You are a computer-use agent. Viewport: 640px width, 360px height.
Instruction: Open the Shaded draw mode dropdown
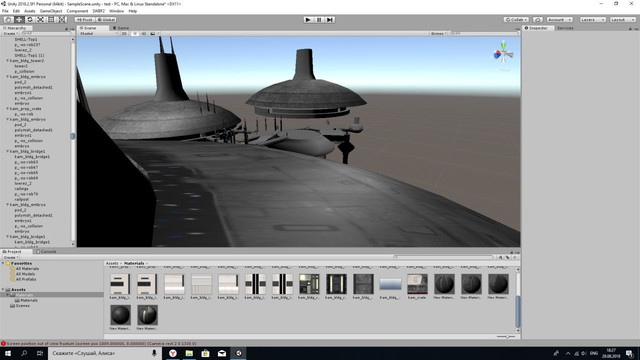pos(98,33)
